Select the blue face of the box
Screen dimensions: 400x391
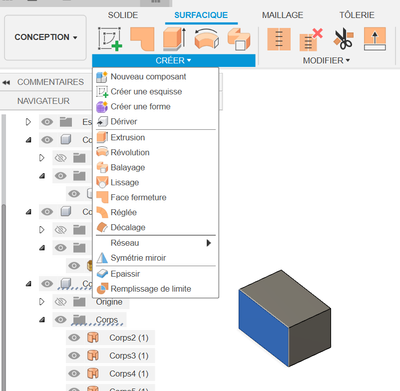pos(263,328)
